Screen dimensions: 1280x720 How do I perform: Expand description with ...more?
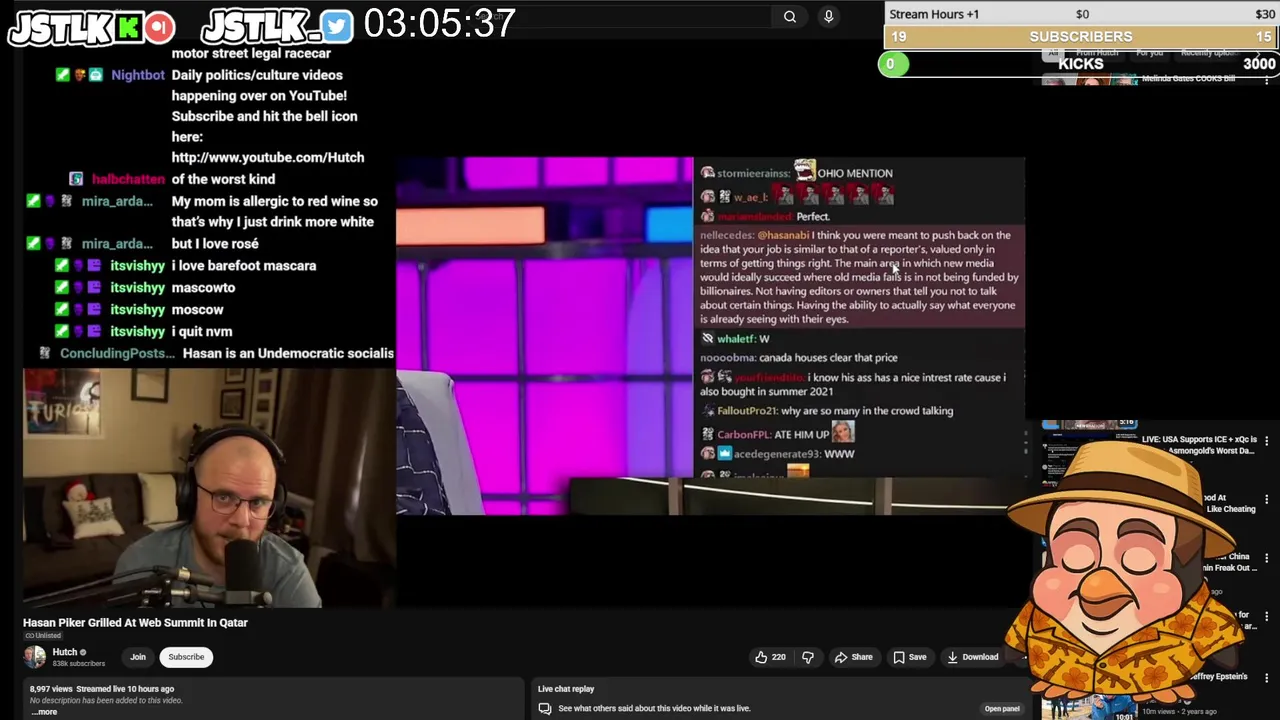point(44,712)
